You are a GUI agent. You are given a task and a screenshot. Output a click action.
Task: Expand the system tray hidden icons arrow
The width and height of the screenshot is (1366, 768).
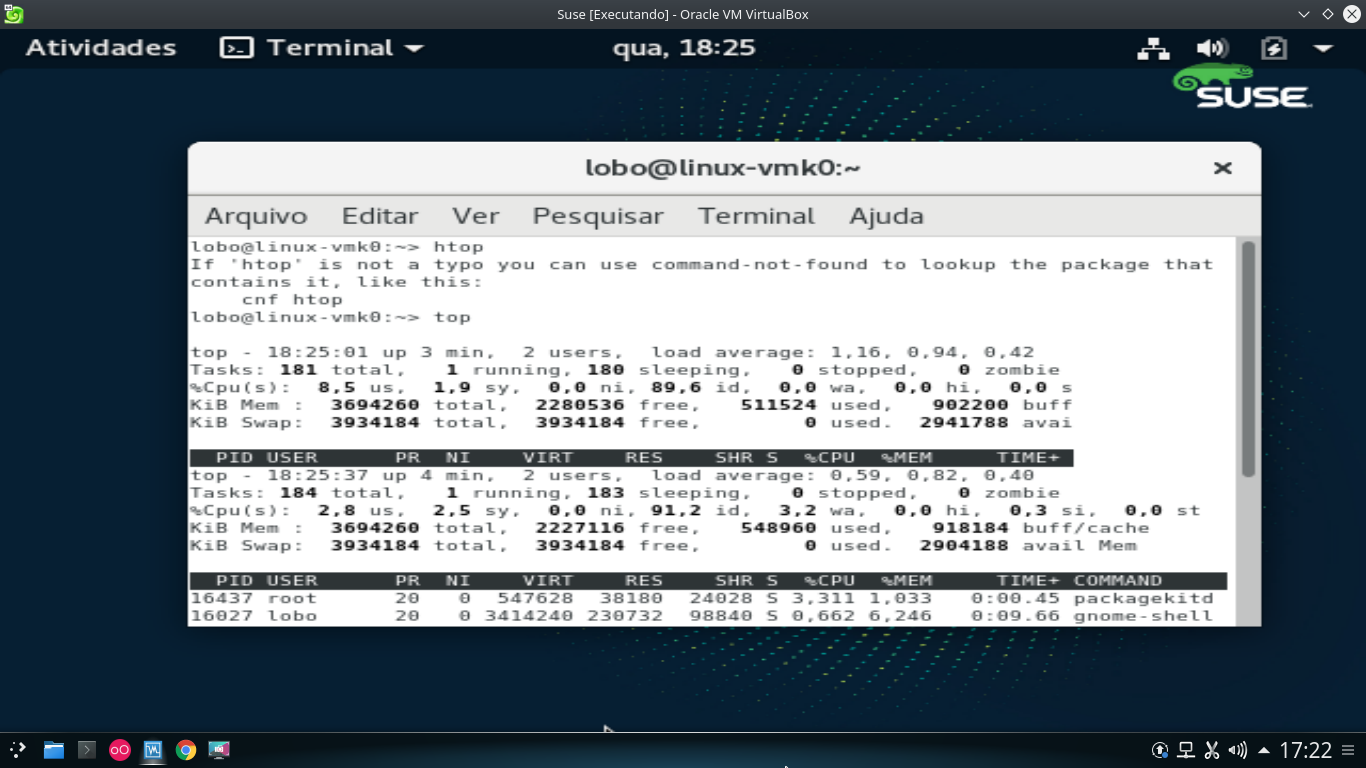coord(1263,750)
